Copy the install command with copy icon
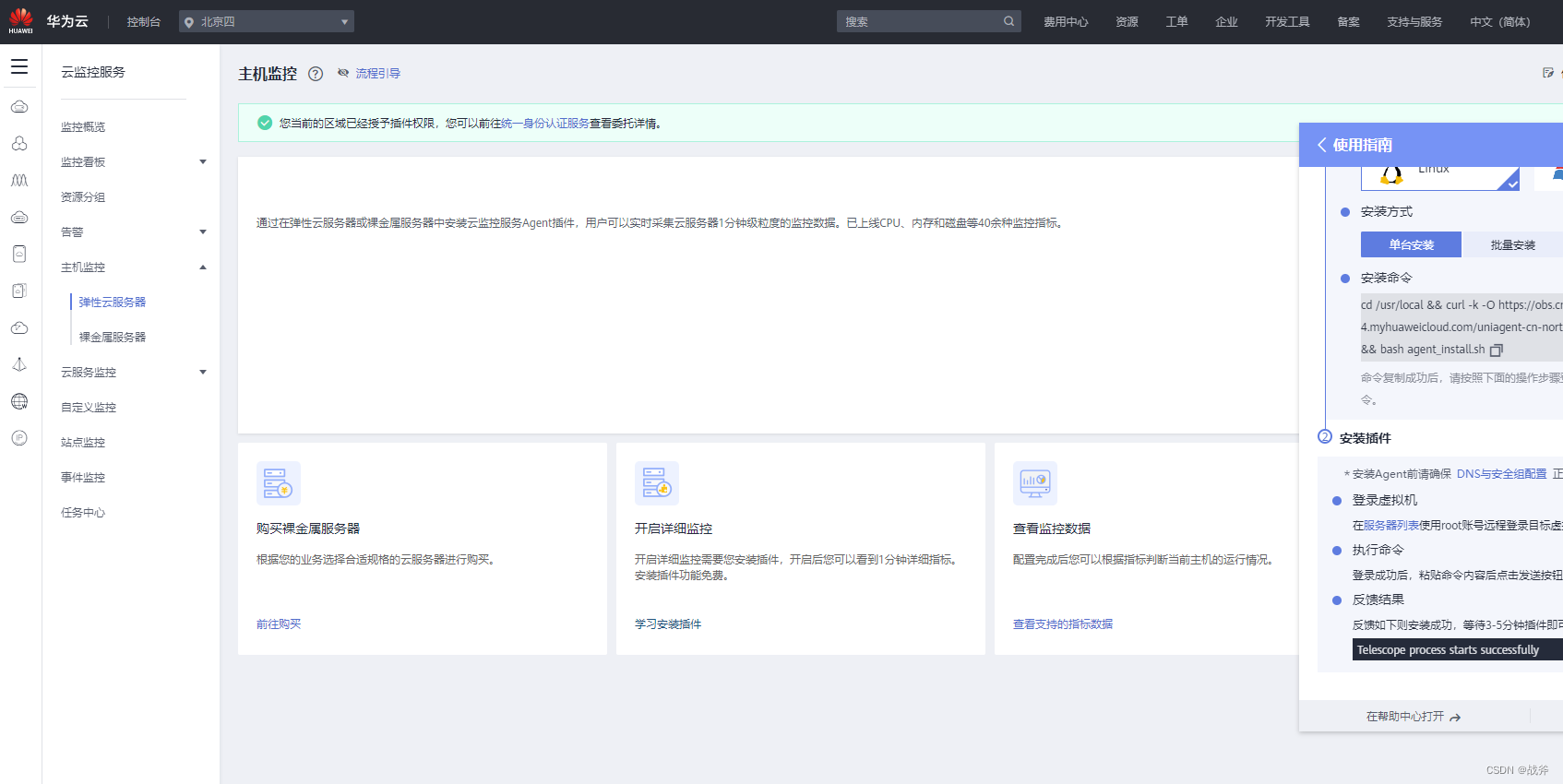The width and height of the screenshot is (1563, 784). [1497, 350]
